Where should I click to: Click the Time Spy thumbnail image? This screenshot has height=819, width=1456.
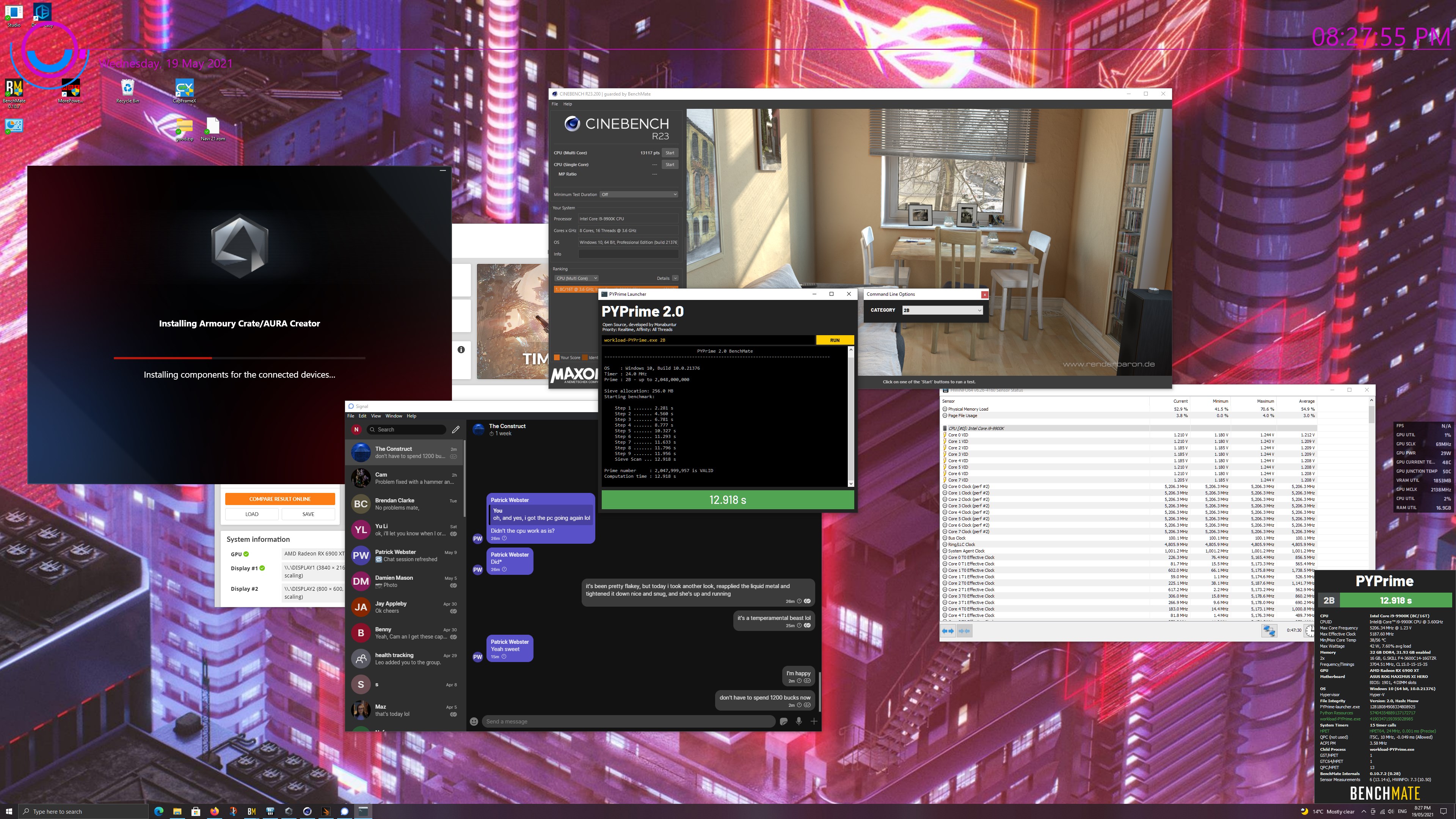[x=513, y=321]
